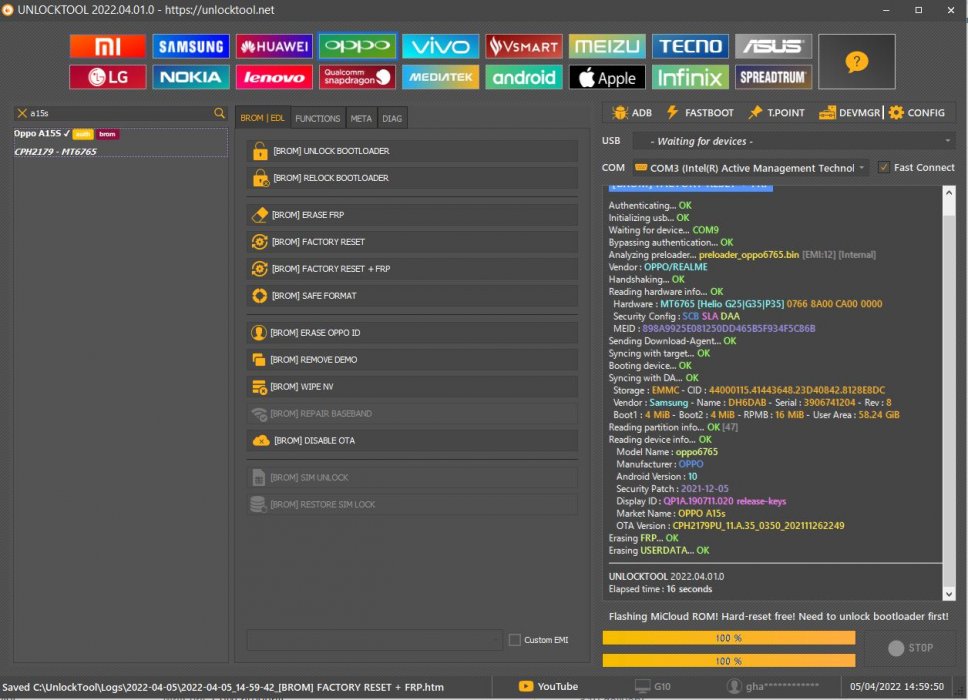Run [BROM] Relock Bootloader
Image resolution: width=968 pixels, height=700 pixels.
click(x=412, y=178)
